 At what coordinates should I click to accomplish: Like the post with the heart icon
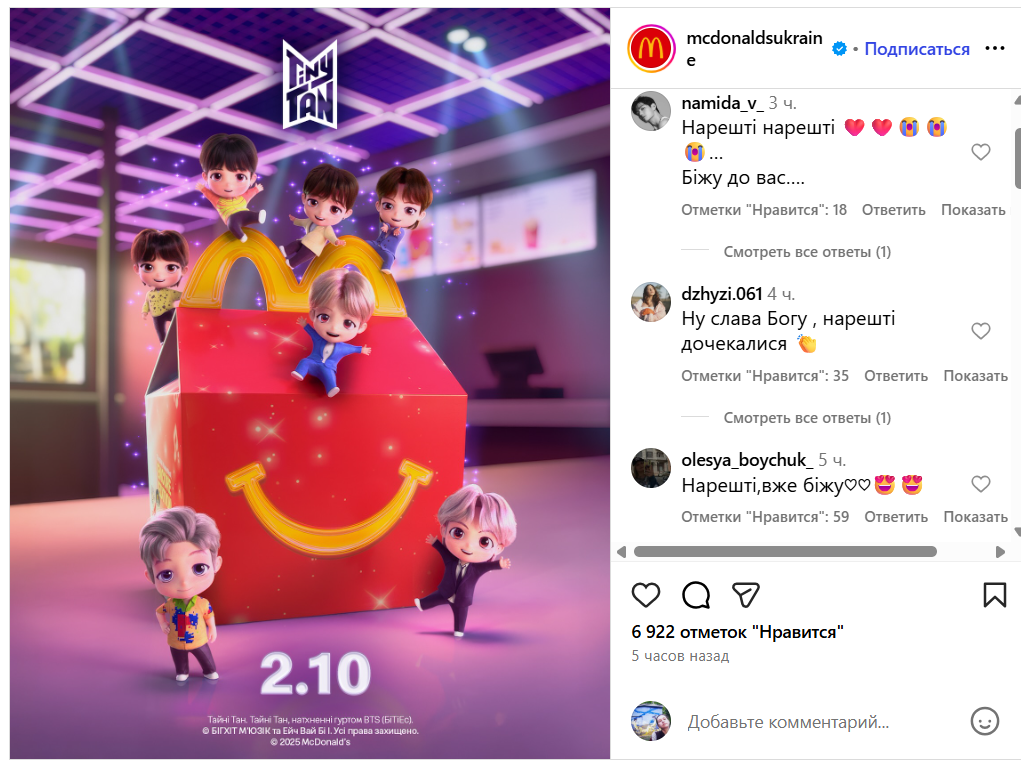coord(645,595)
